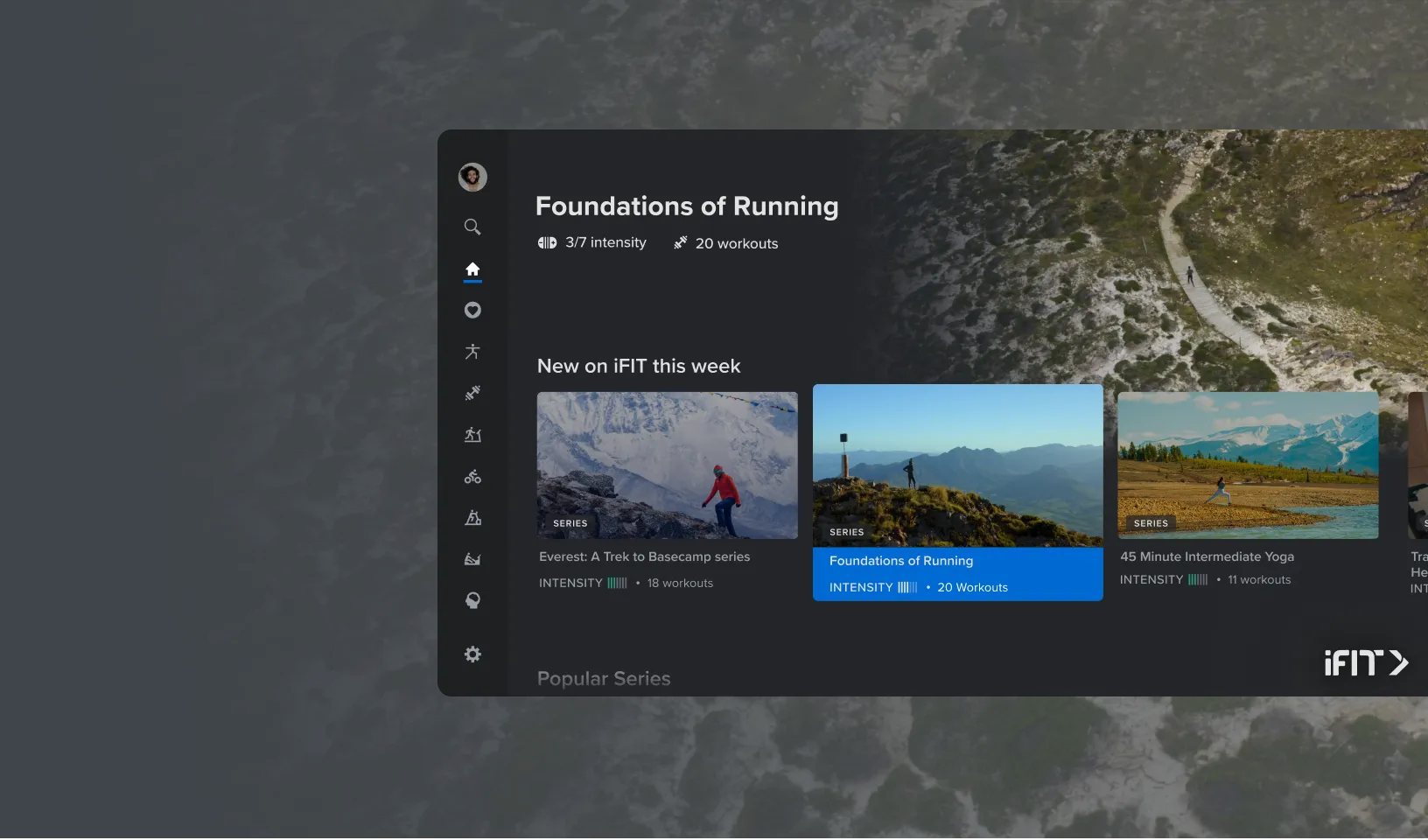Viewport: 1428px width, 840px height.
Task: Click the iFIT logo
Action: coord(1366,663)
